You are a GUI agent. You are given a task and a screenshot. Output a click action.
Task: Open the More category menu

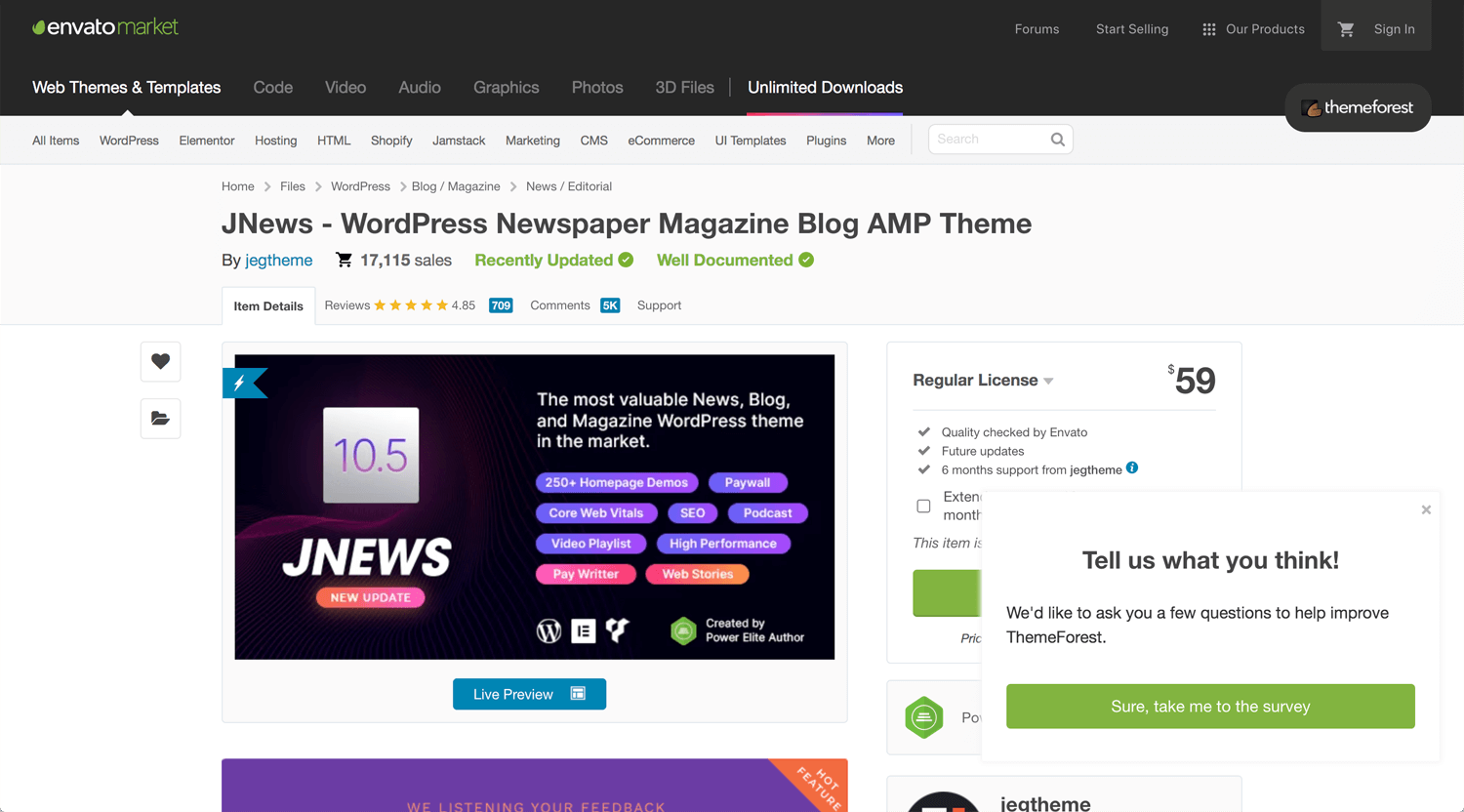880,141
